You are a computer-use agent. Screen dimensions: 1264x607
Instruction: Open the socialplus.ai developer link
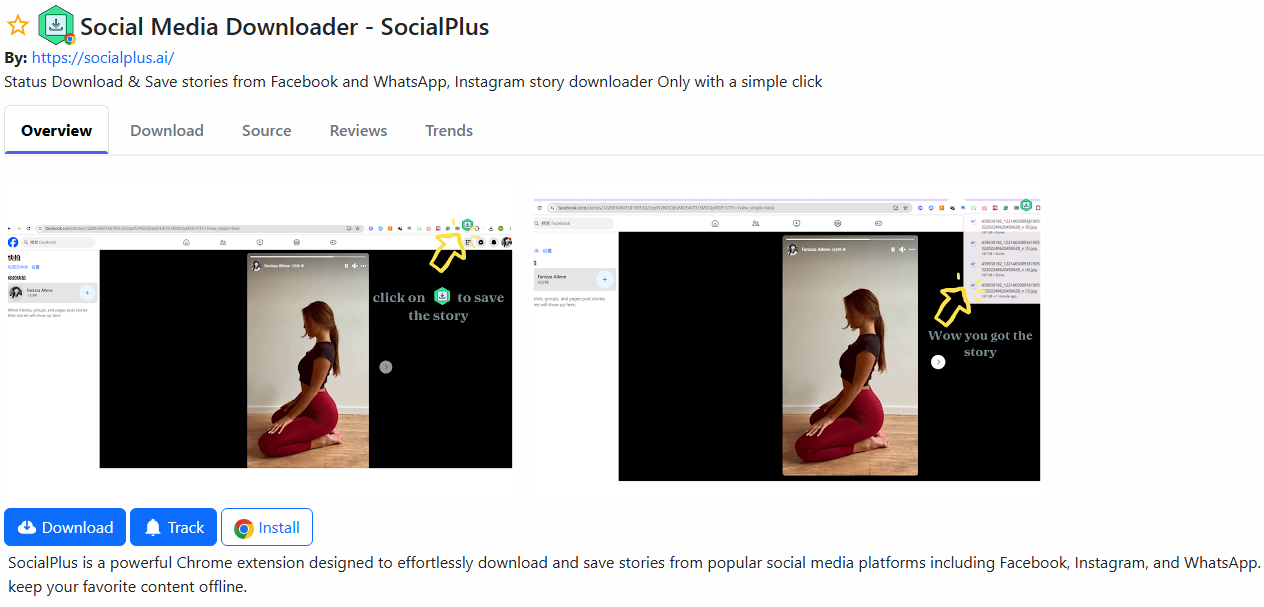[103, 58]
